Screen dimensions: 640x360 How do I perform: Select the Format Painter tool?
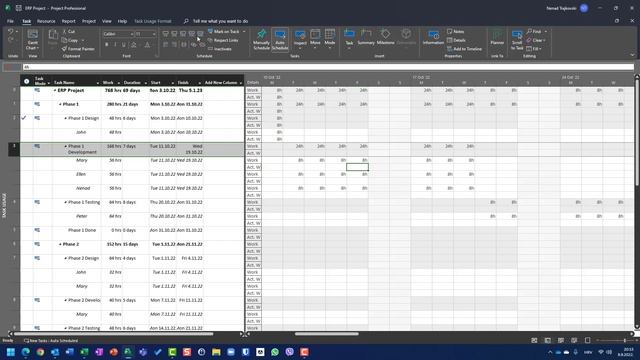click(x=78, y=49)
